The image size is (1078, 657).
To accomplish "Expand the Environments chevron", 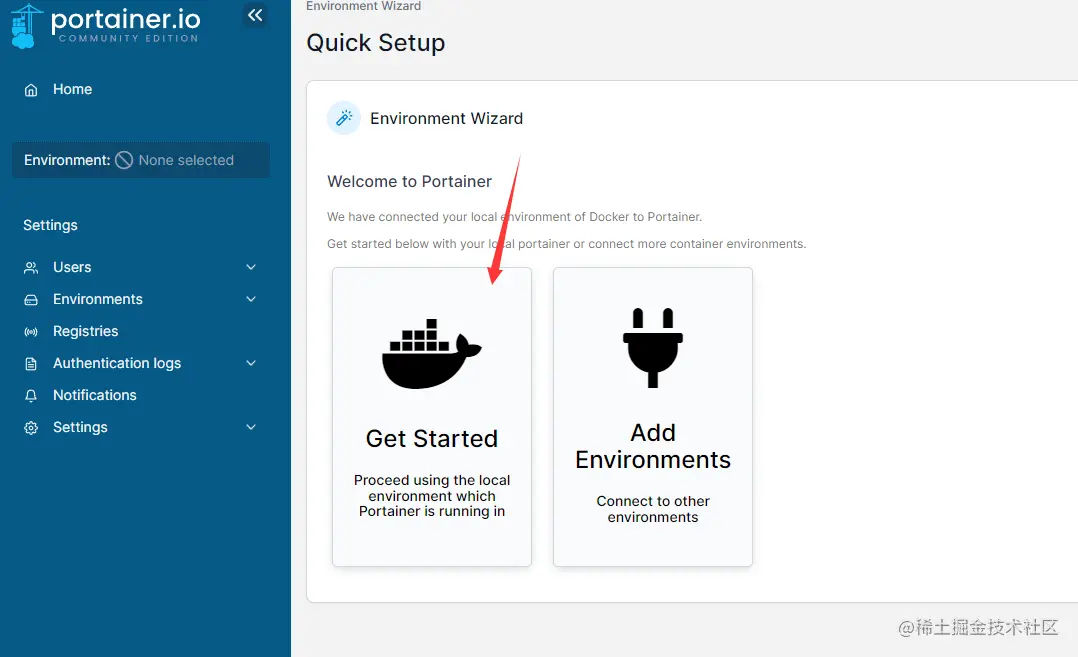I will point(251,299).
